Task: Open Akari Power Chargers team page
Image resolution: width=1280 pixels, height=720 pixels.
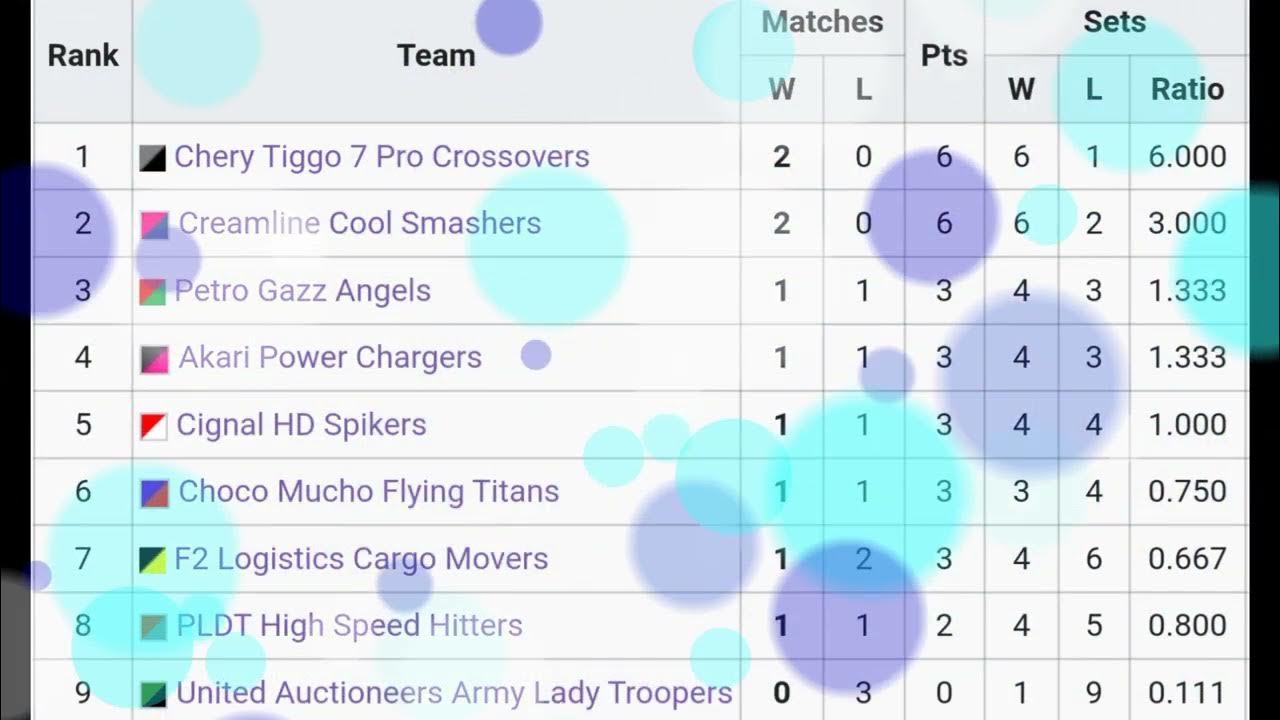Action: 330,358
